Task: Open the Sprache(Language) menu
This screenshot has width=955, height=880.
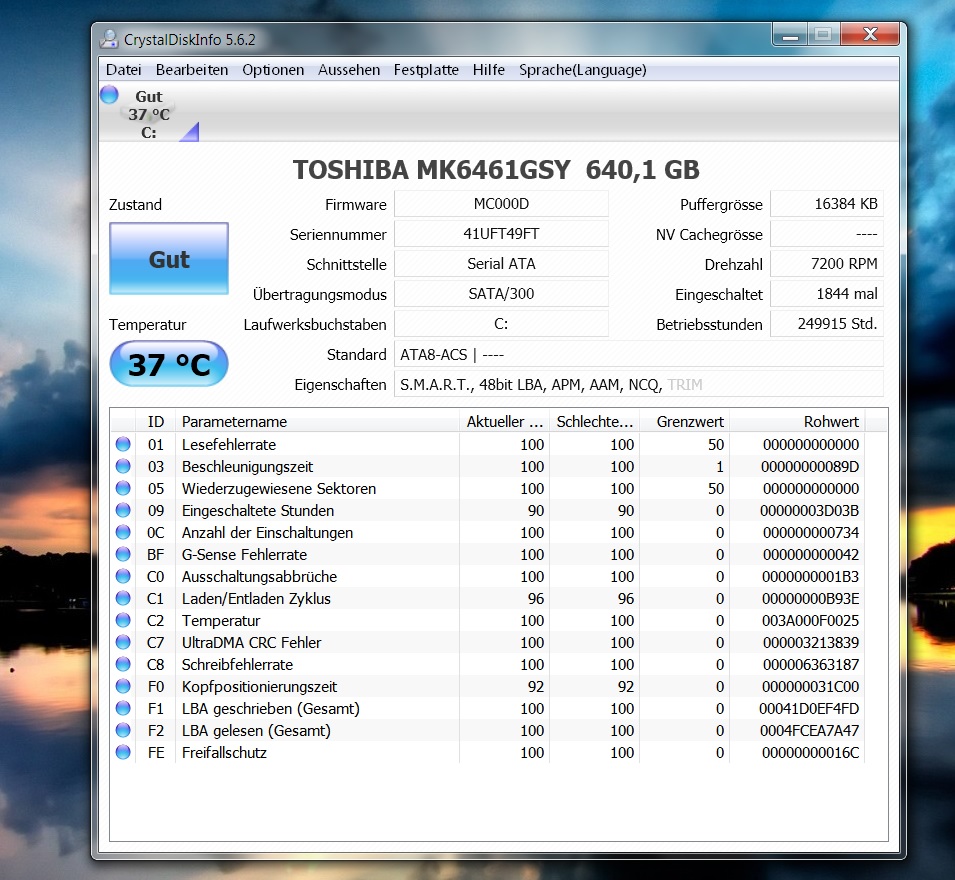Action: (583, 70)
